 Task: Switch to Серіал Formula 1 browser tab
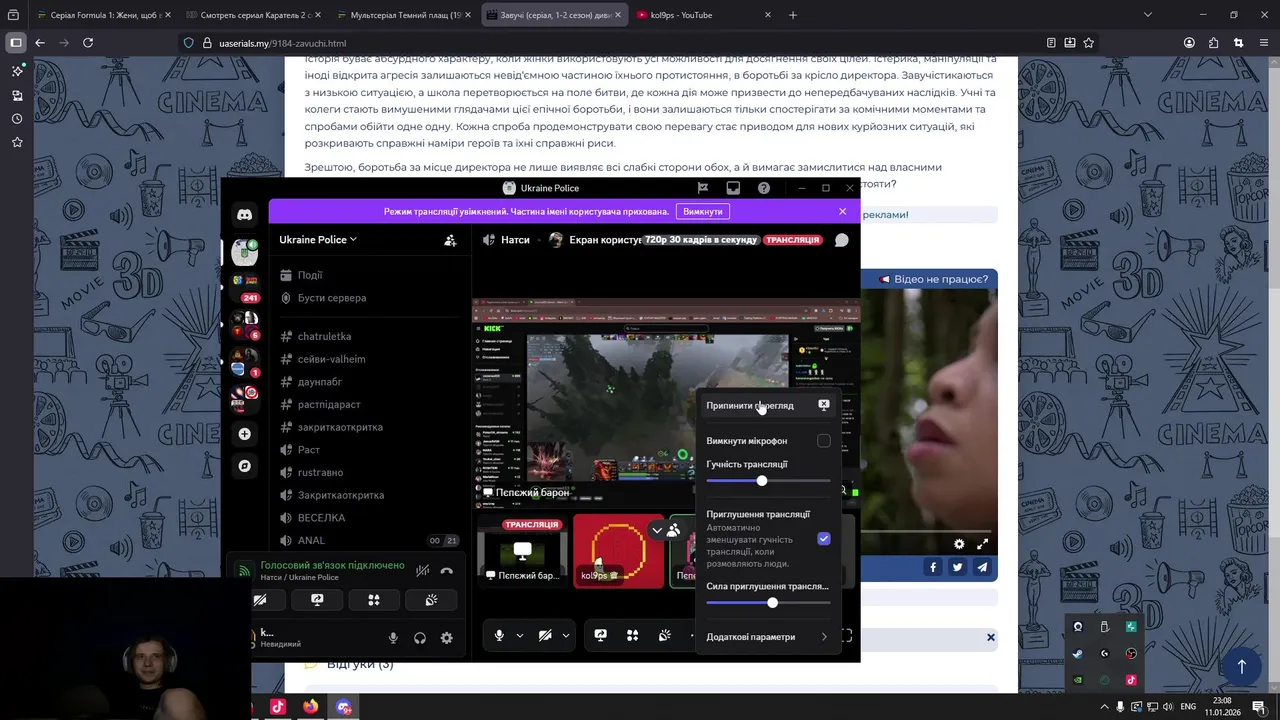point(104,15)
